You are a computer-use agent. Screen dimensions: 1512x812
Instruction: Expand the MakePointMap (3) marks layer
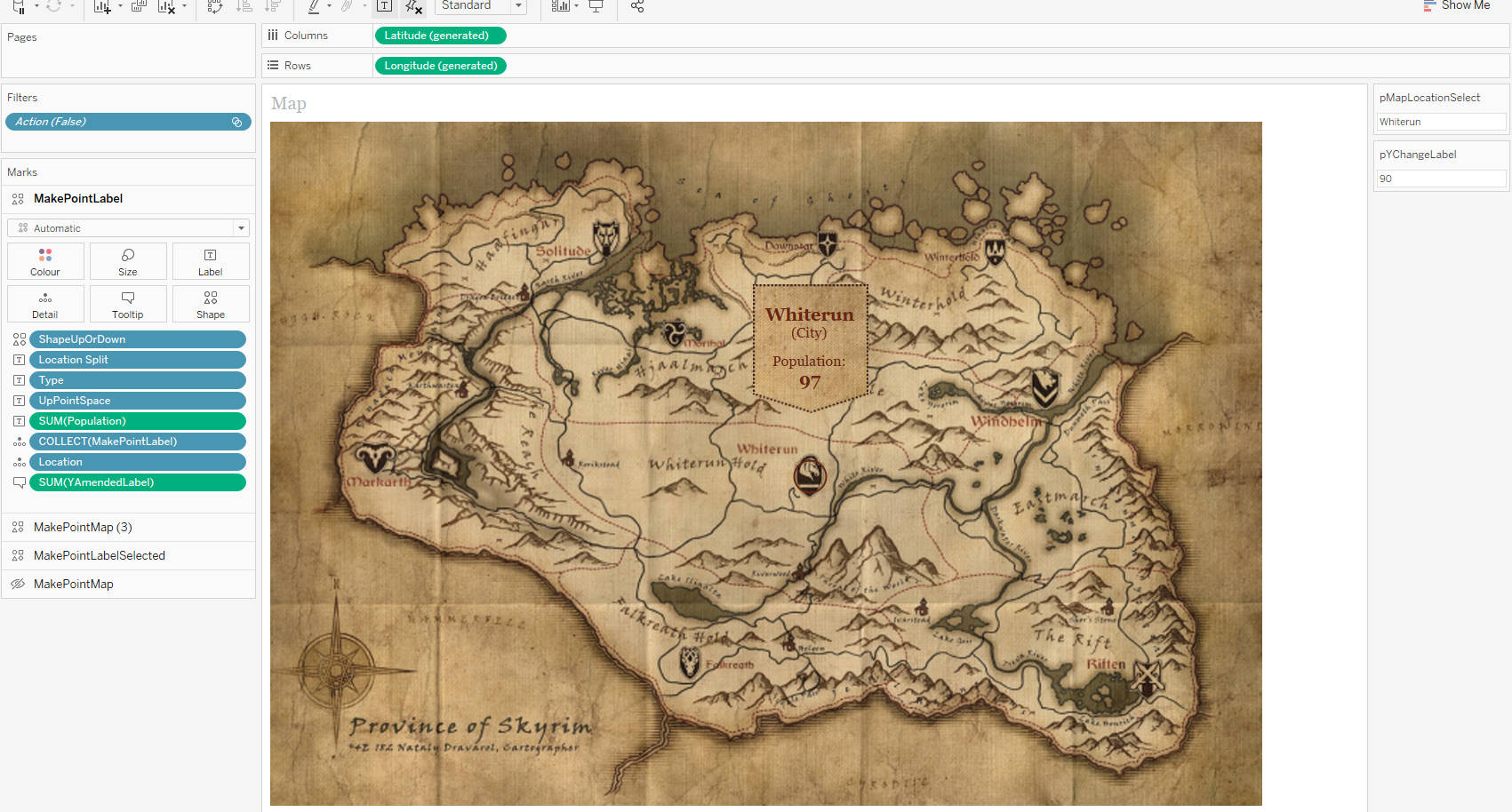(x=83, y=528)
